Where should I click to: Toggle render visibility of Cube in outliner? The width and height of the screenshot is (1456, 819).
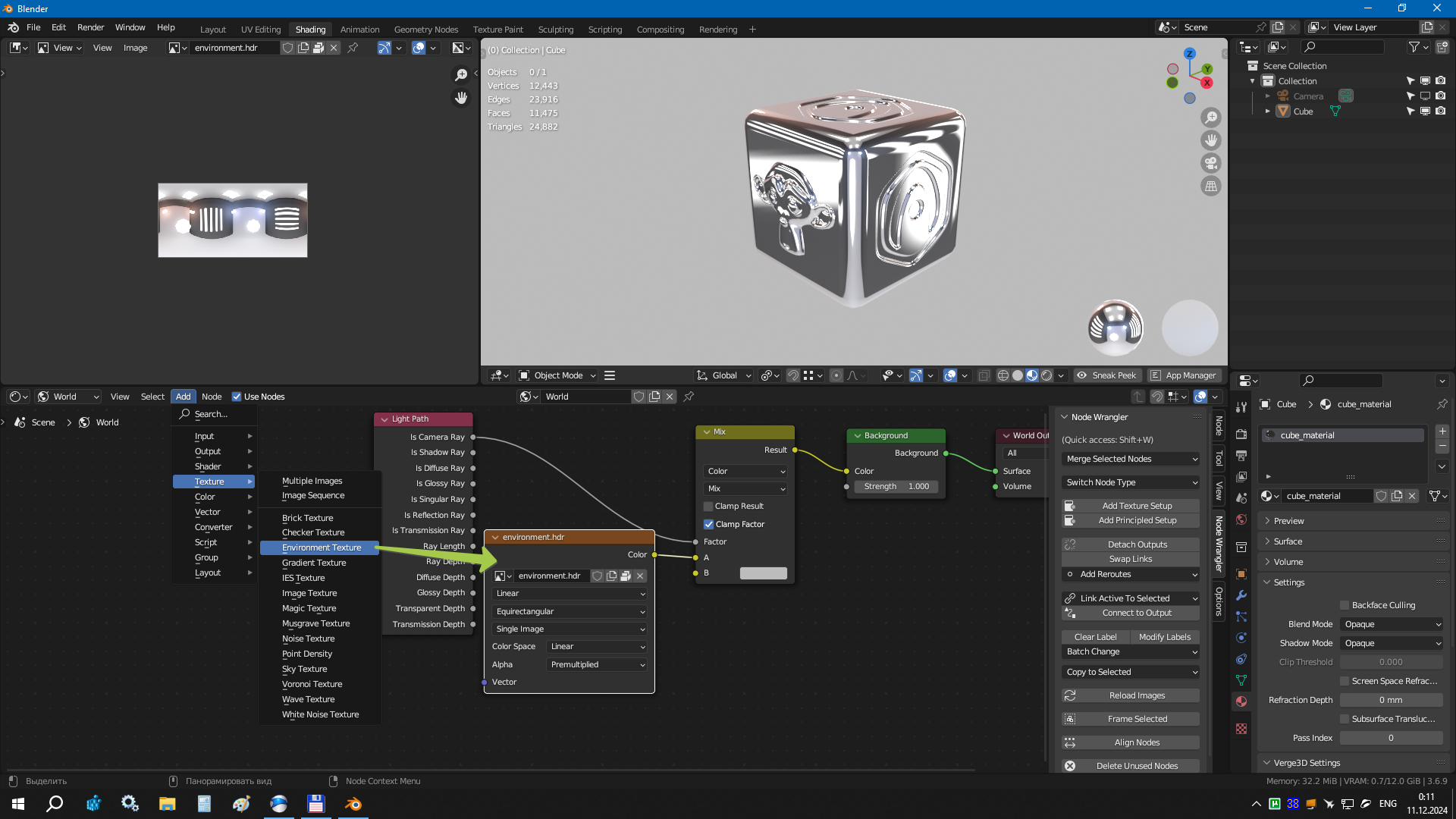[x=1440, y=111]
